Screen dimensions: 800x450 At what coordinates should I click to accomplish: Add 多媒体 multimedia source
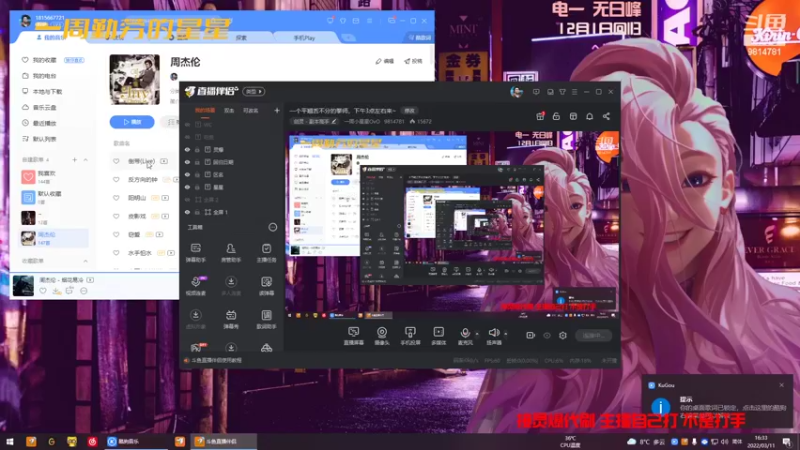coord(438,336)
